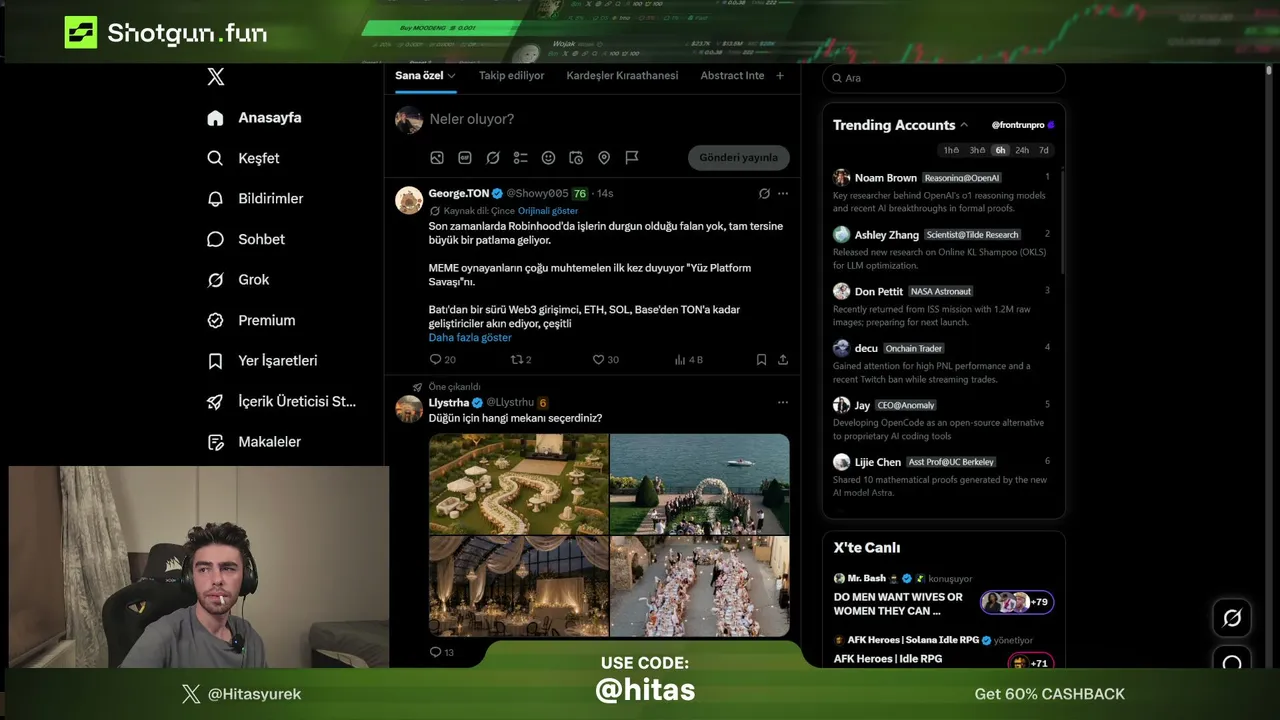Click the flag icon in composer
The width and height of the screenshot is (1280, 720).
632,158
